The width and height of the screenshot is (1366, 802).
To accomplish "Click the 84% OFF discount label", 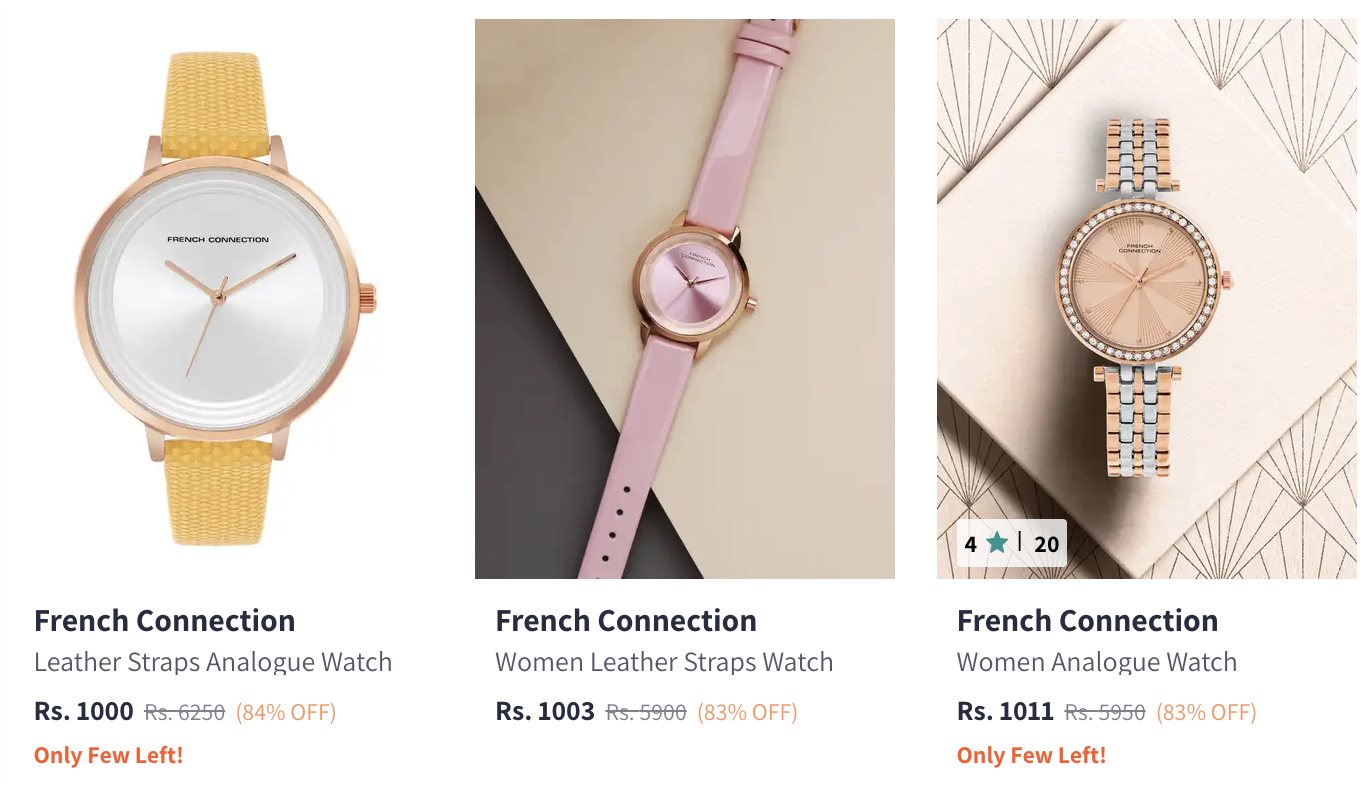I will (x=286, y=712).
